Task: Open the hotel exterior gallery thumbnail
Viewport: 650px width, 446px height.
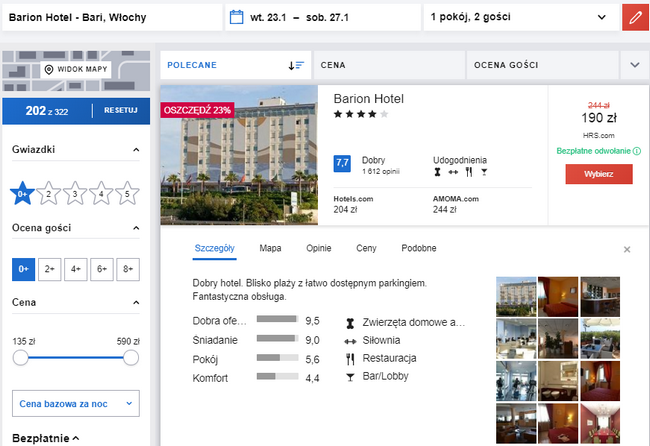Action: coord(516,297)
